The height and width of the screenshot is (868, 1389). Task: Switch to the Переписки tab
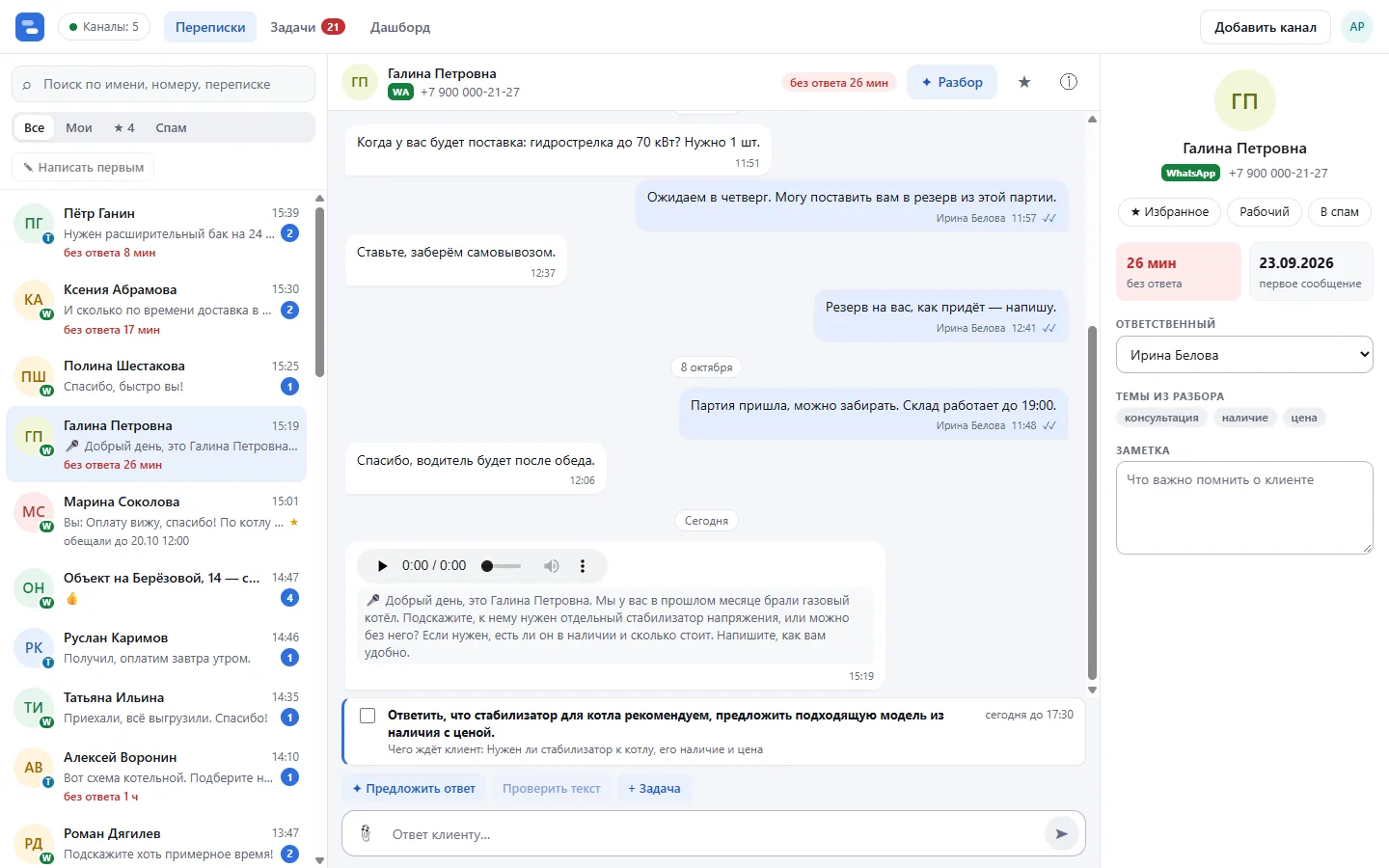(x=210, y=27)
